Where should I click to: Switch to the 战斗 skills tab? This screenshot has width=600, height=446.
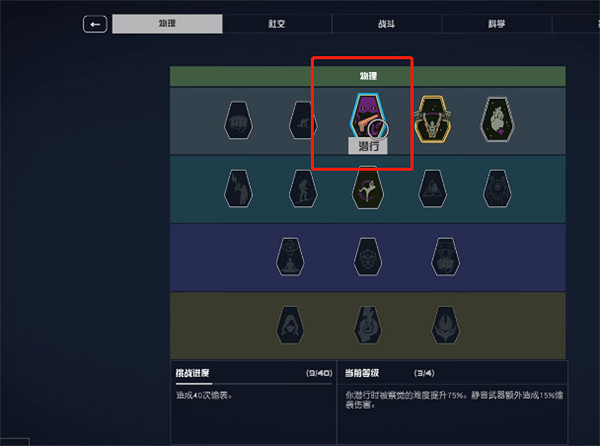pos(387,24)
